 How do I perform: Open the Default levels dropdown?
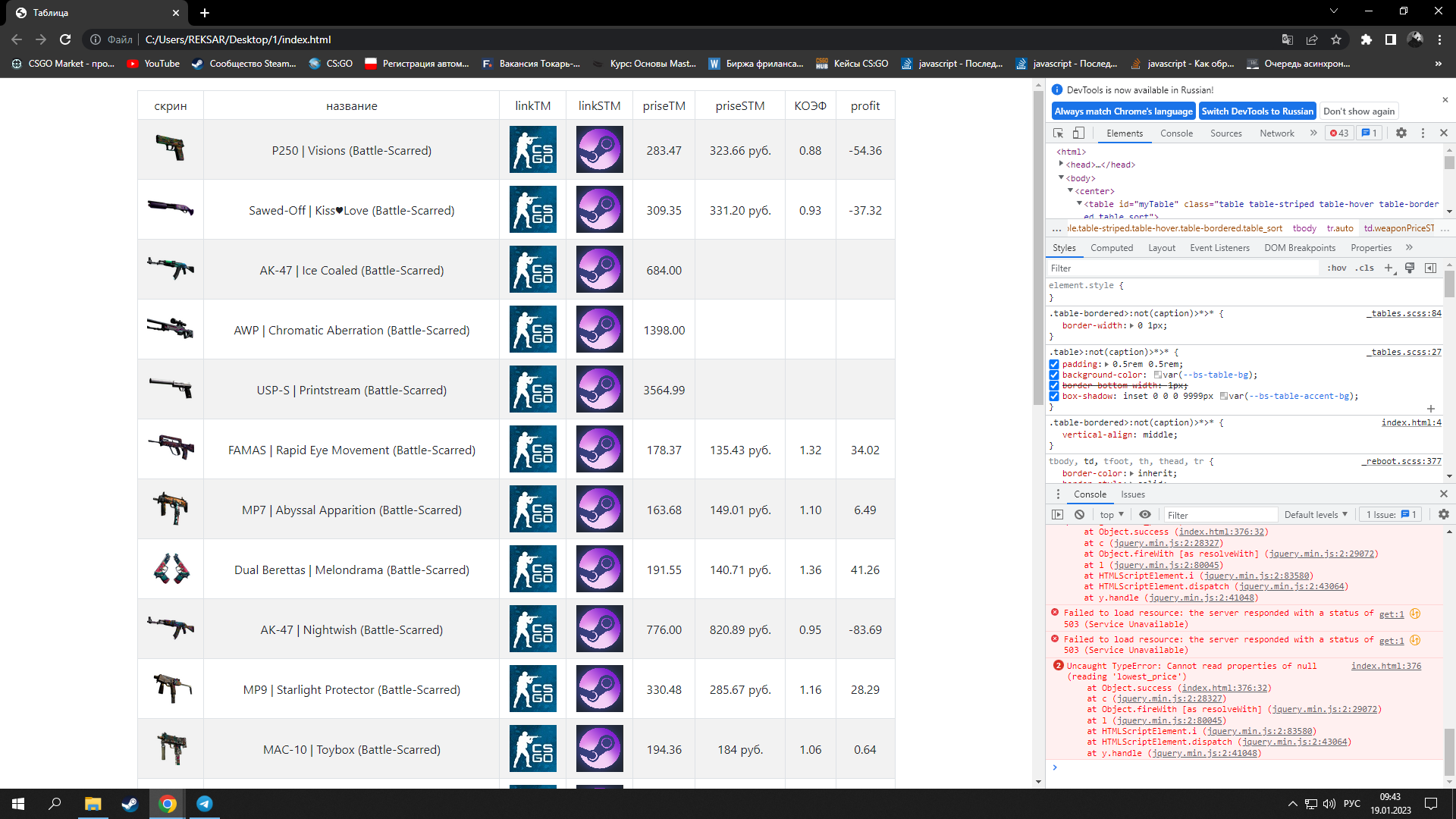[x=1316, y=514]
